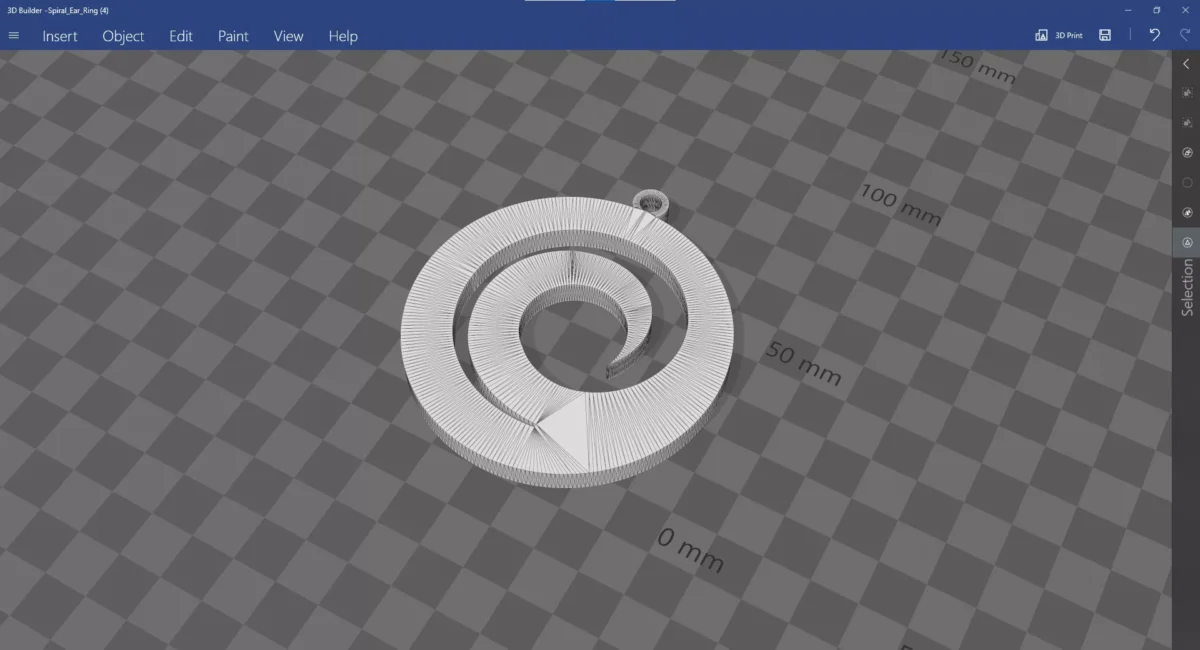The width and height of the screenshot is (1200, 650).
Task: Undo the last action
Action: [x=1155, y=35]
